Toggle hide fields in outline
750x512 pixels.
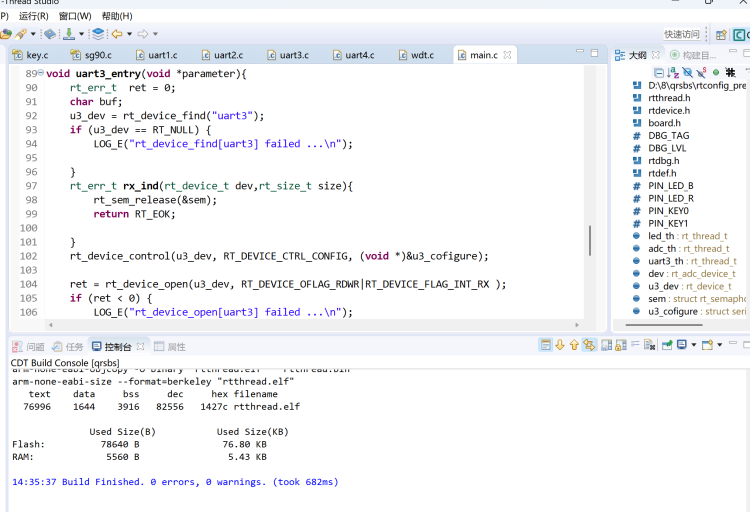(x=688, y=72)
